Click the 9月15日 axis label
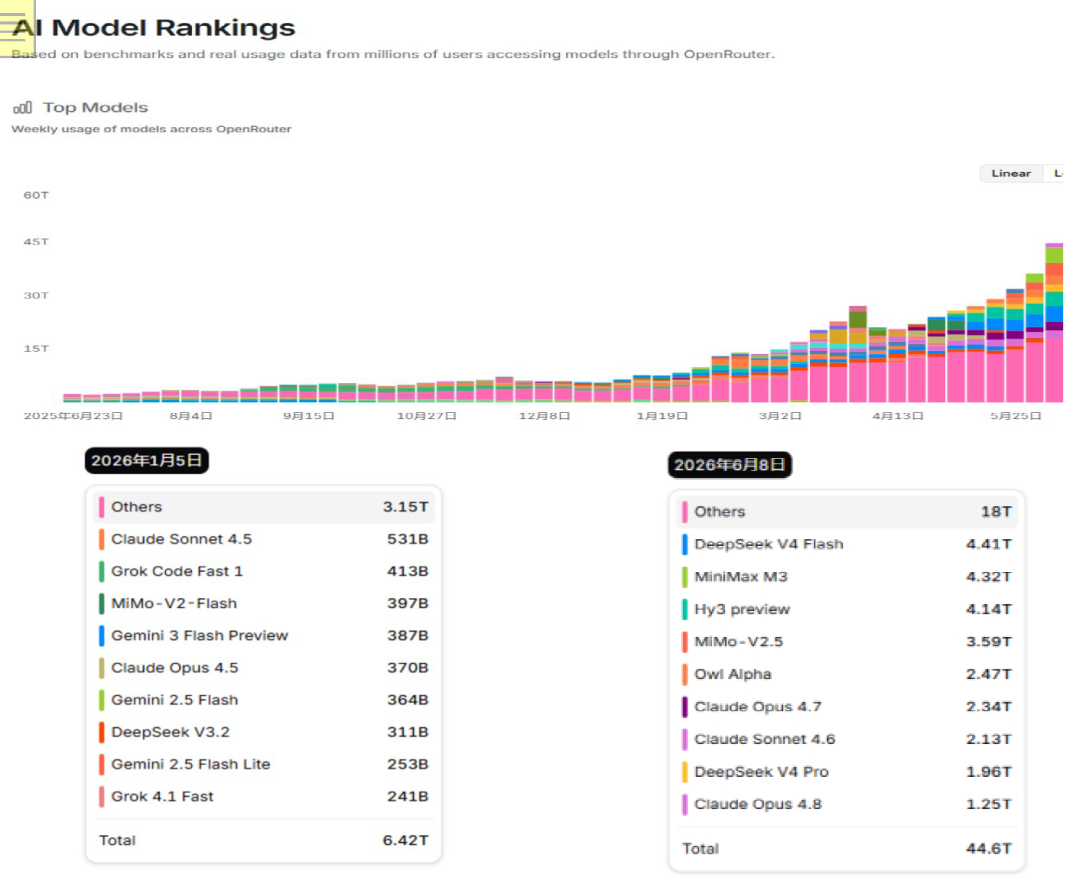This screenshot has height=884, width=1080. (309, 416)
